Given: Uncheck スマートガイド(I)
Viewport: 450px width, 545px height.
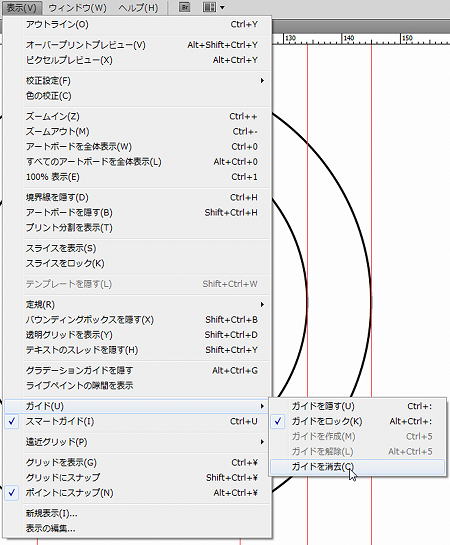Looking at the screenshot, I should pos(138,421).
